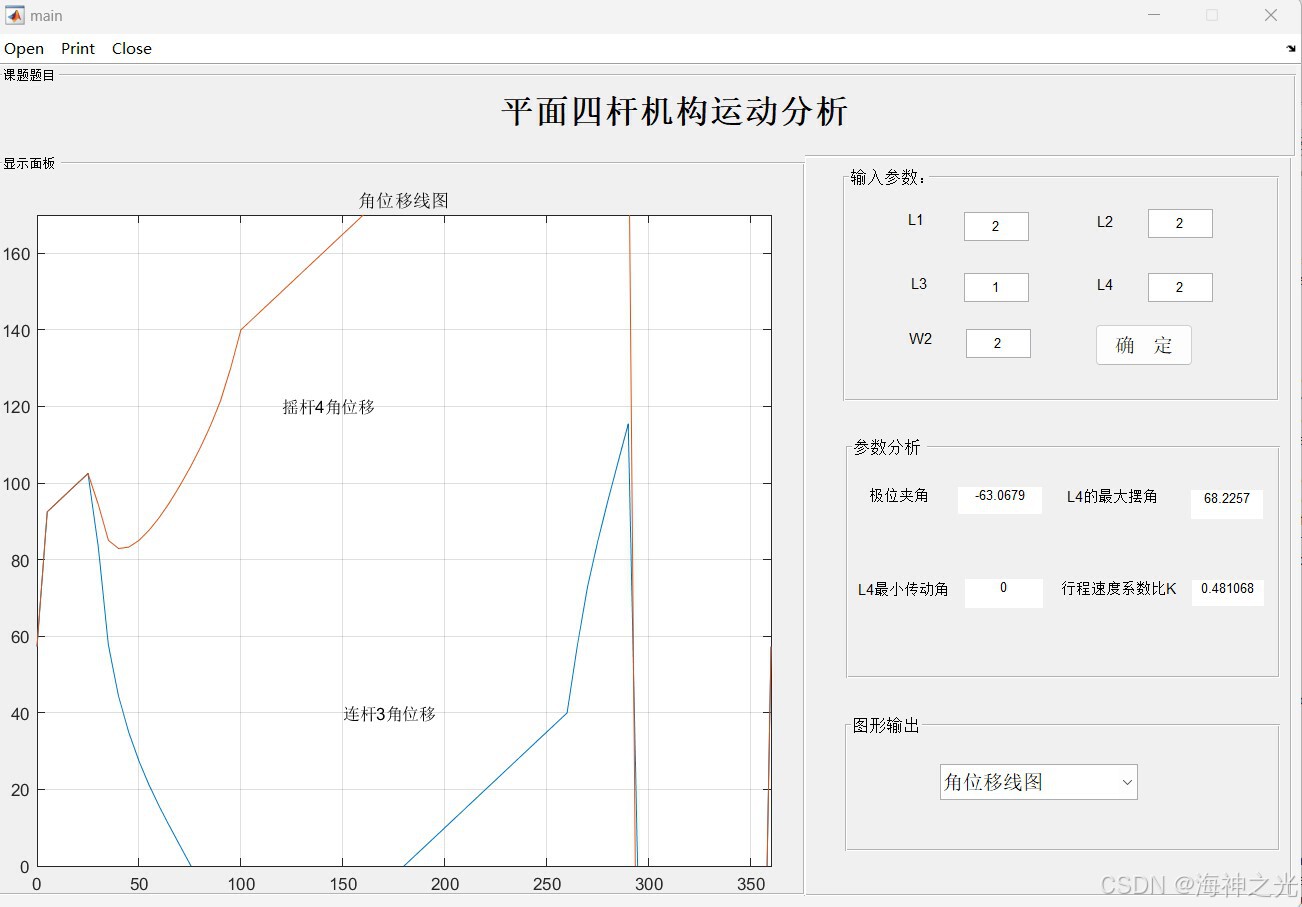The image size is (1302, 907).
Task: Click the 角位移线图 chart title
Action: [x=404, y=201]
